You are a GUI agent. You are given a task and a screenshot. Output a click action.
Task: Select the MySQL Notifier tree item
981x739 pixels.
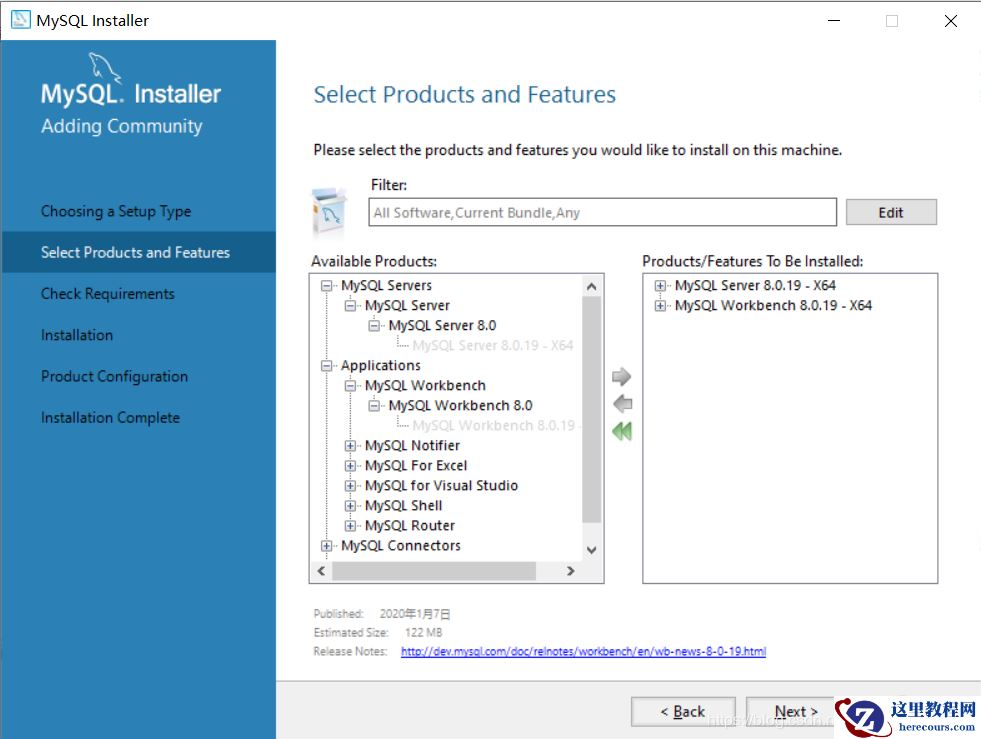412,446
